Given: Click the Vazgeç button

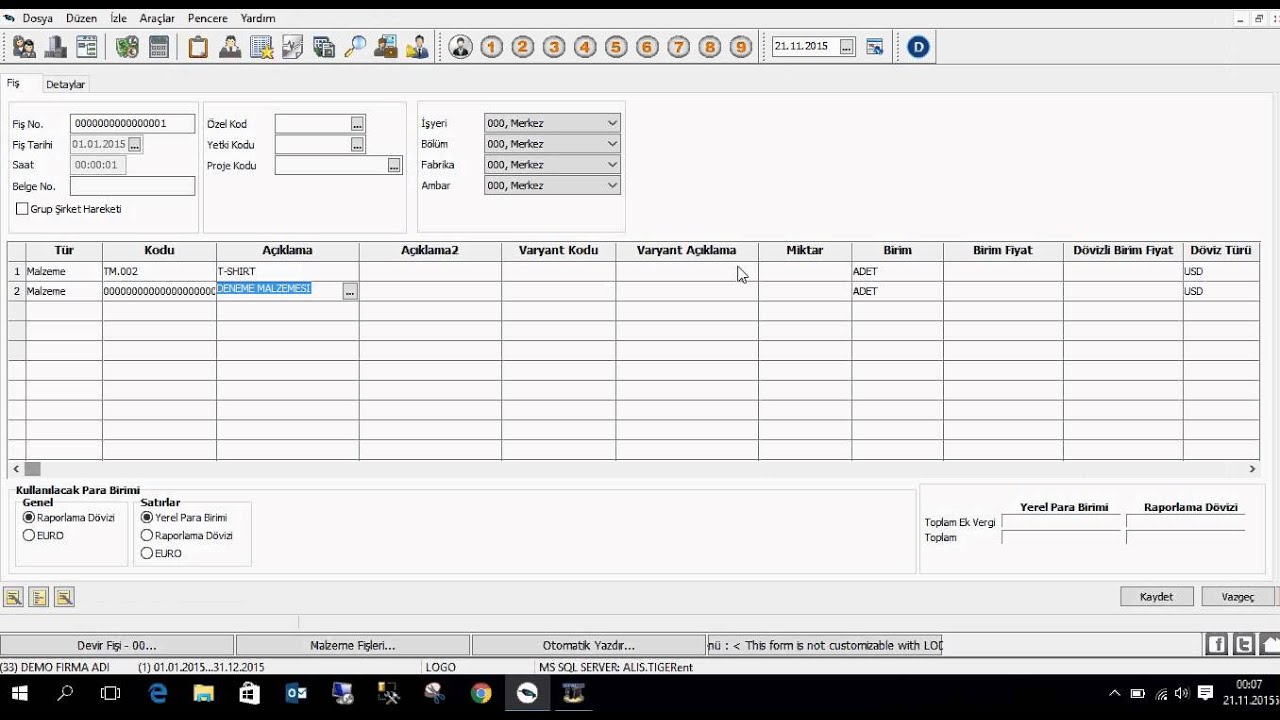Looking at the screenshot, I should pyautogui.click(x=1237, y=596).
